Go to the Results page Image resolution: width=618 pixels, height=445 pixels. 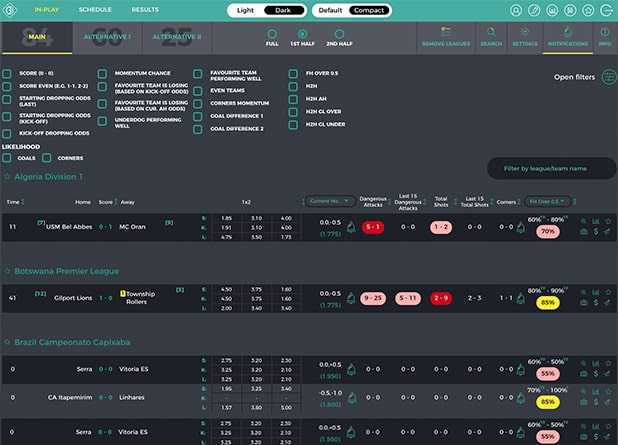click(145, 9)
